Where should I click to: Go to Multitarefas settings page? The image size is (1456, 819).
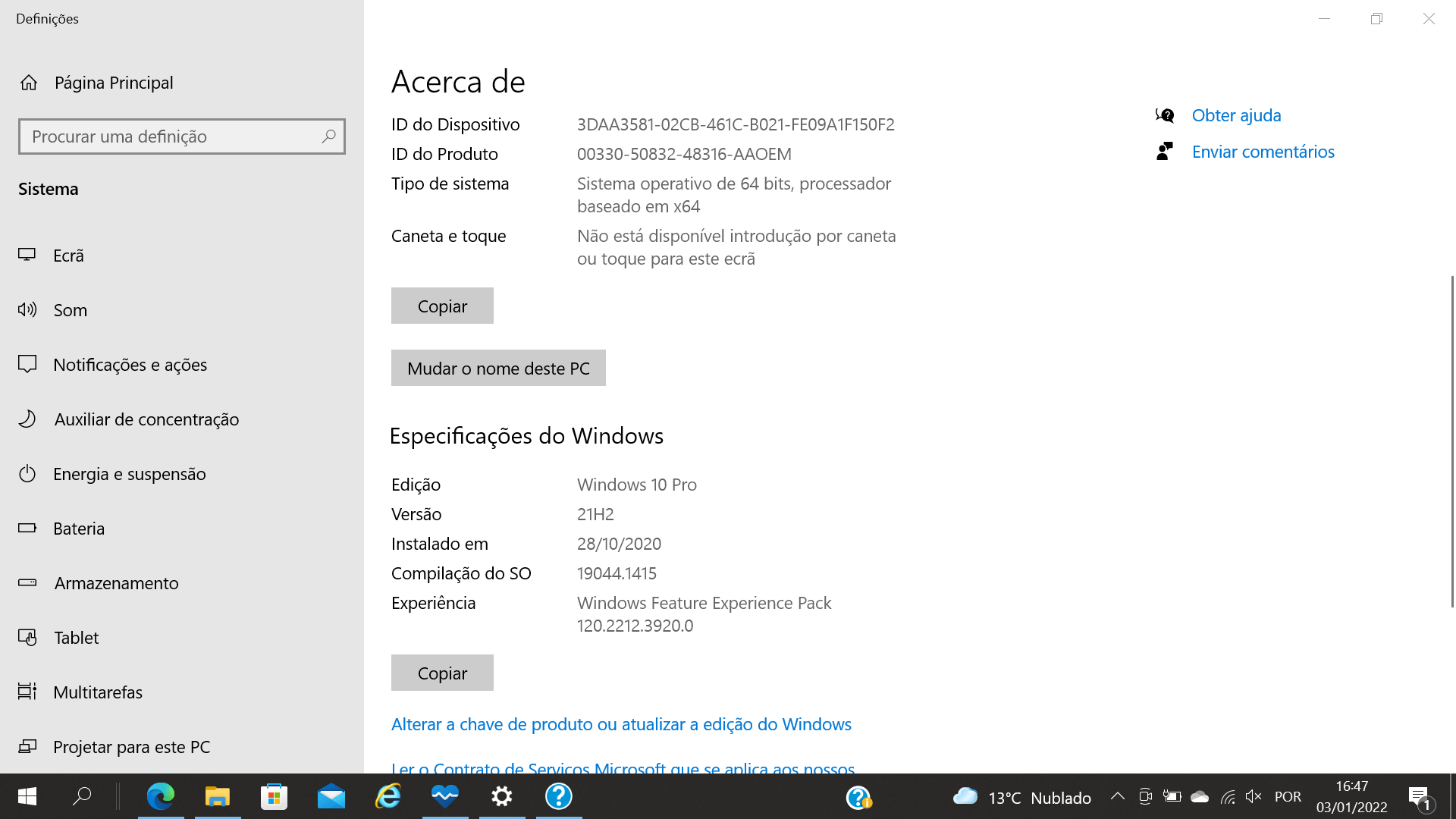tap(98, 692)
